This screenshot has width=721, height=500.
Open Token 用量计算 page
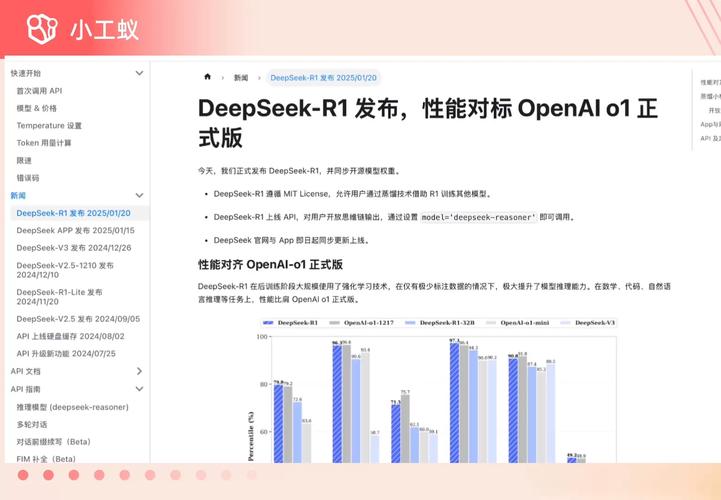(x=44, y=143)
